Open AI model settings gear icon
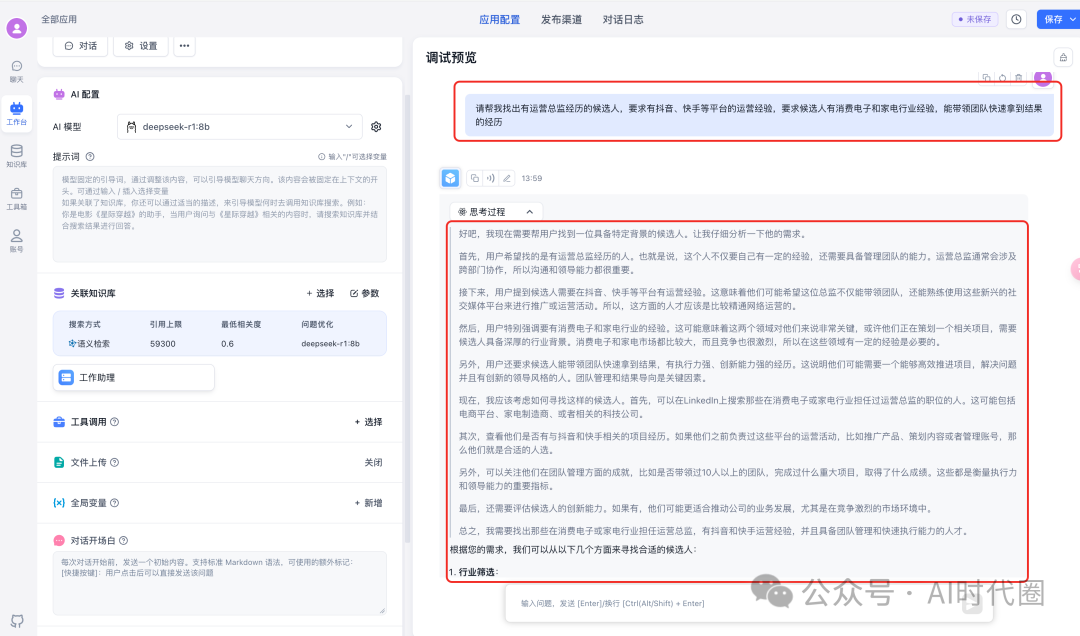Viewport: 1080px width, 636px height. tap(376, 127)
